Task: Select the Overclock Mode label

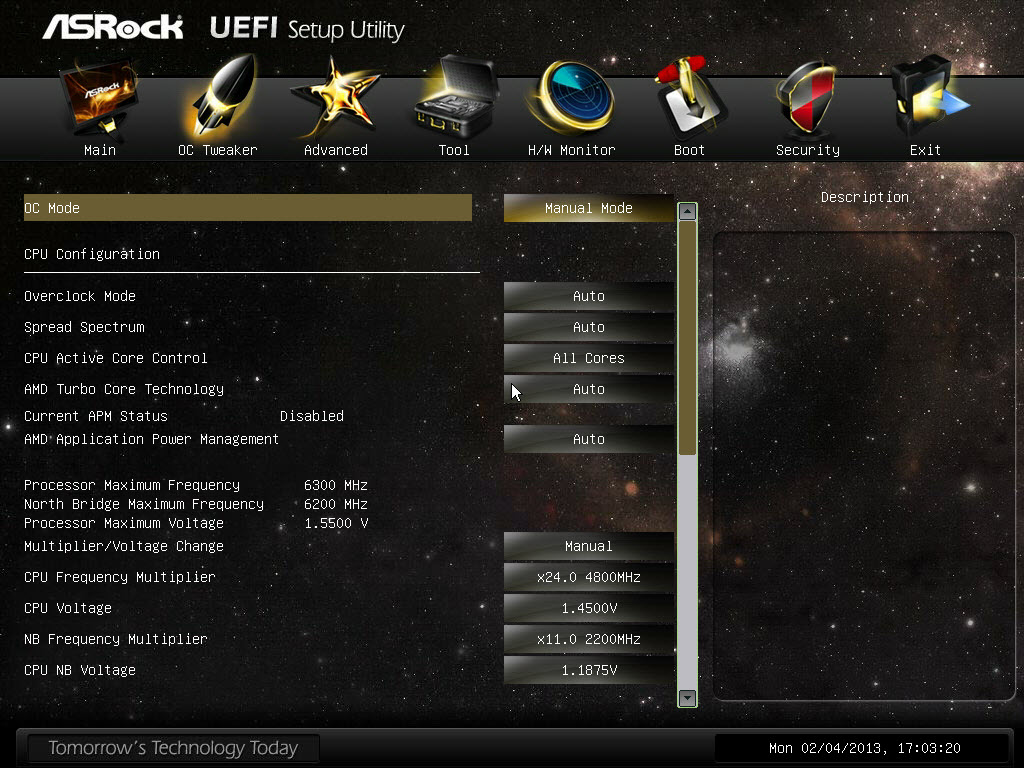Action: point(80,296)
